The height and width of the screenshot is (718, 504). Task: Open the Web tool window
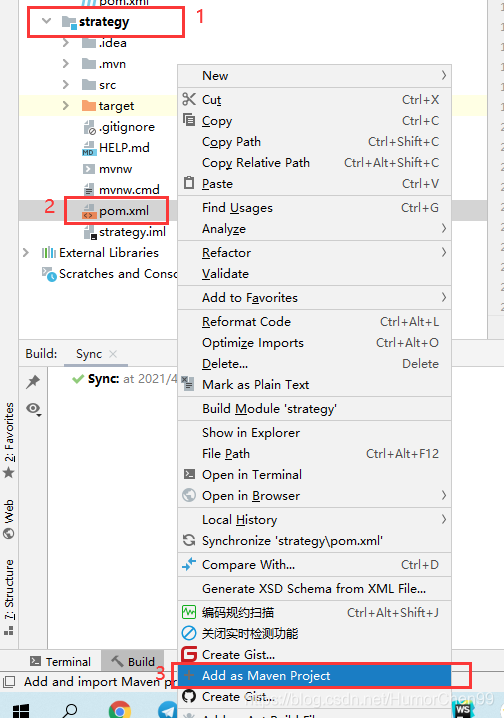[9, 519]
